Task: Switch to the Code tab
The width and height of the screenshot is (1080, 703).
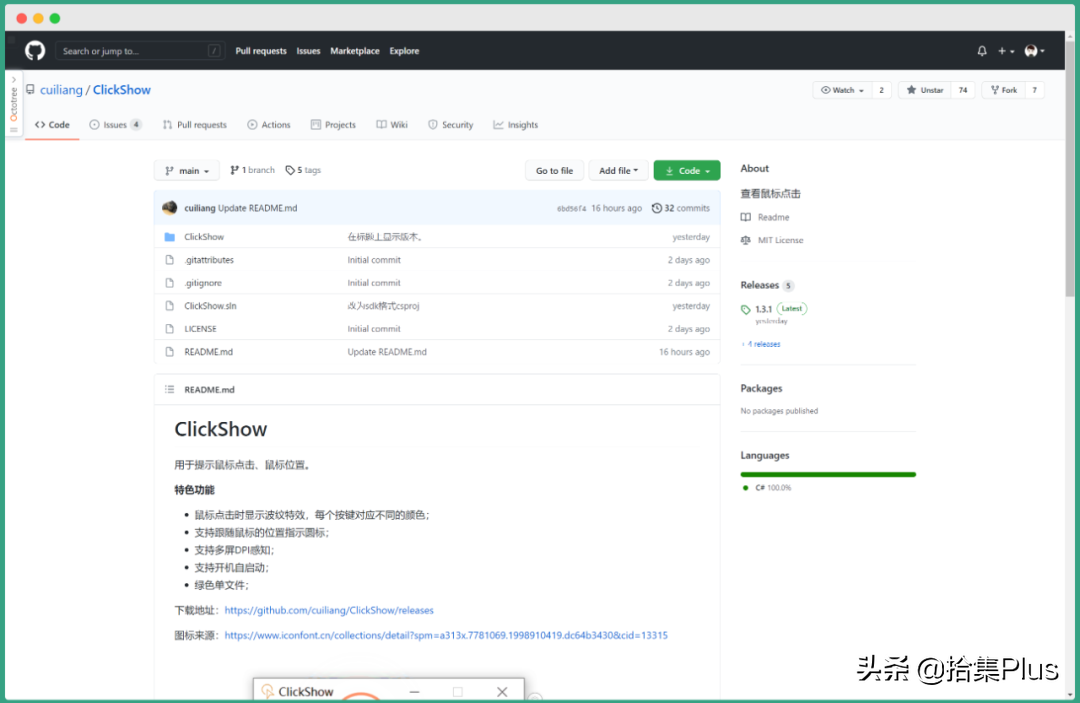Action: 52,125
